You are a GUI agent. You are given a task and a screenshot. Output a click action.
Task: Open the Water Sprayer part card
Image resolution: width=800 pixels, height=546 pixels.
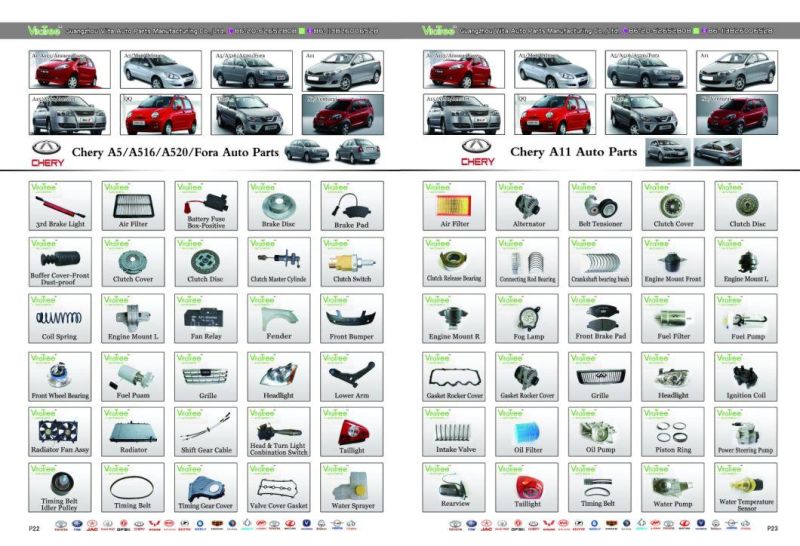coord(352,488)
